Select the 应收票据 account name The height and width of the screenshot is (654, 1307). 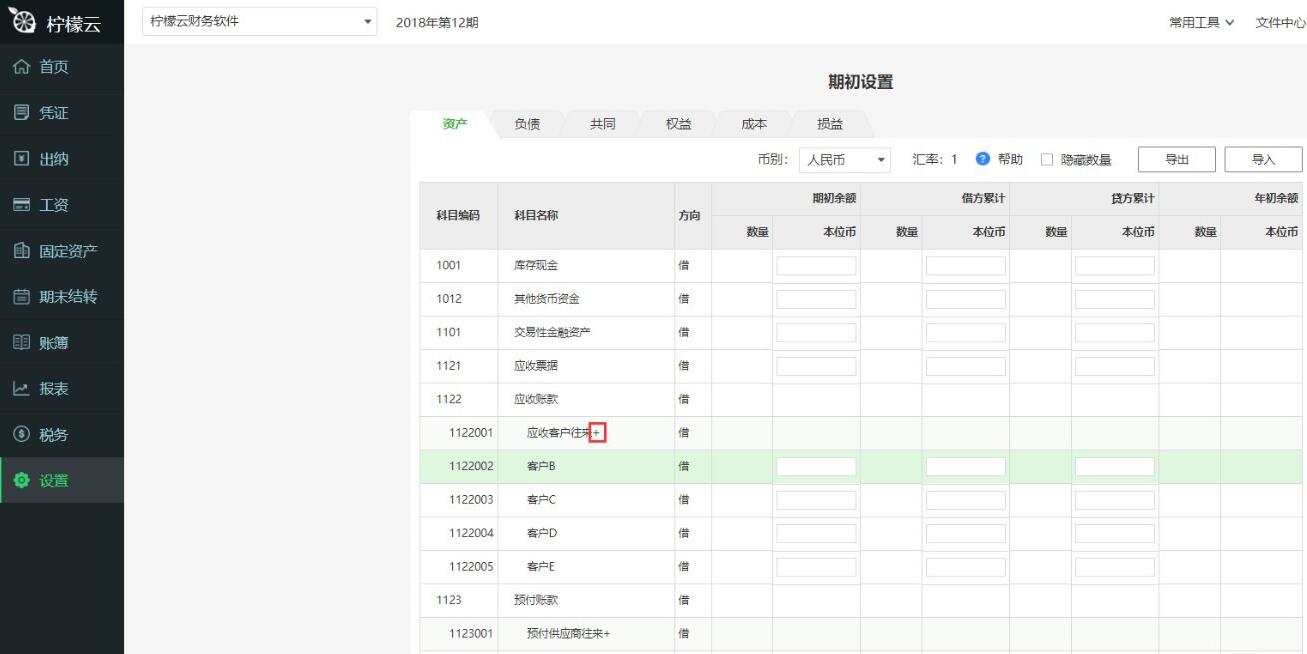[x=536, y=366]
